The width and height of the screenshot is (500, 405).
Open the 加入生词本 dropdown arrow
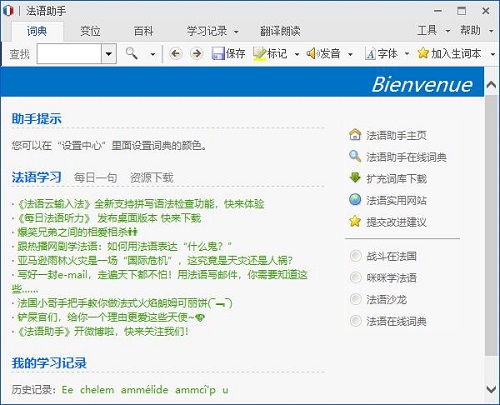pos(493,54)
